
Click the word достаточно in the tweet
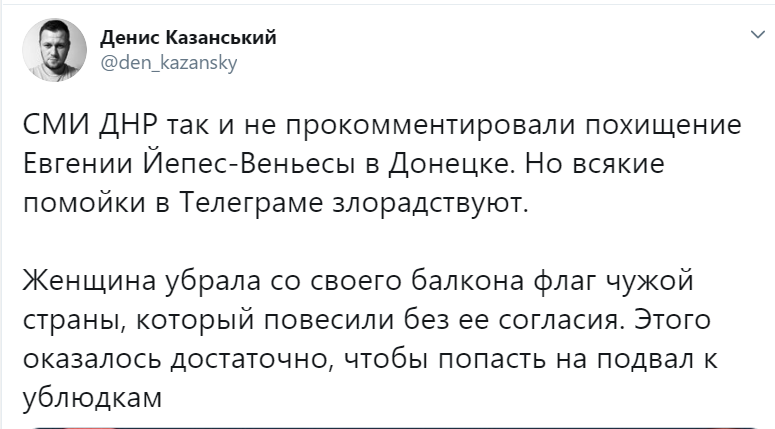pos(251,359)
